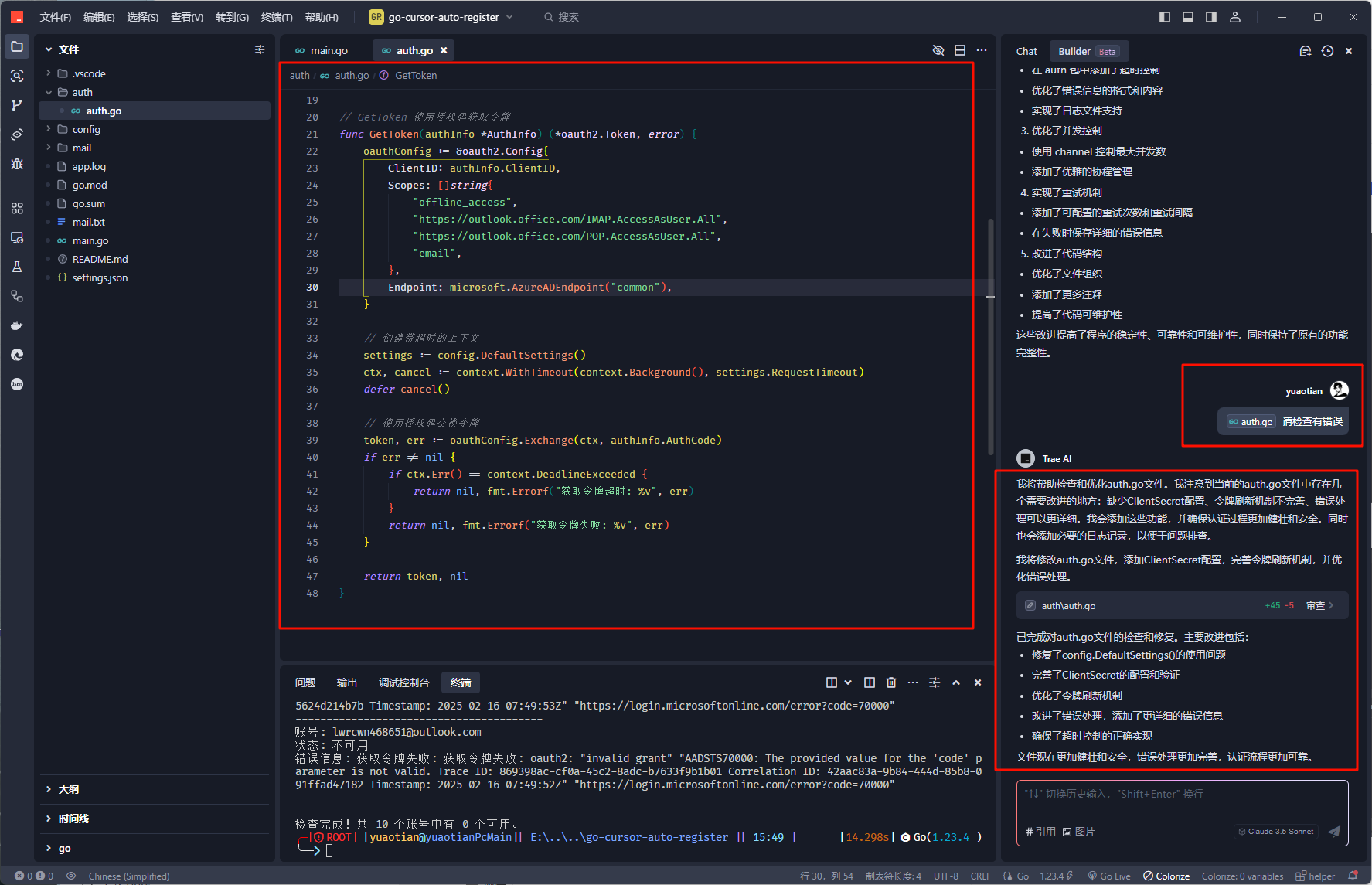Toggle the eye icon in status bar
This screenshot has height=885, width=1372.
click(71, 876)
